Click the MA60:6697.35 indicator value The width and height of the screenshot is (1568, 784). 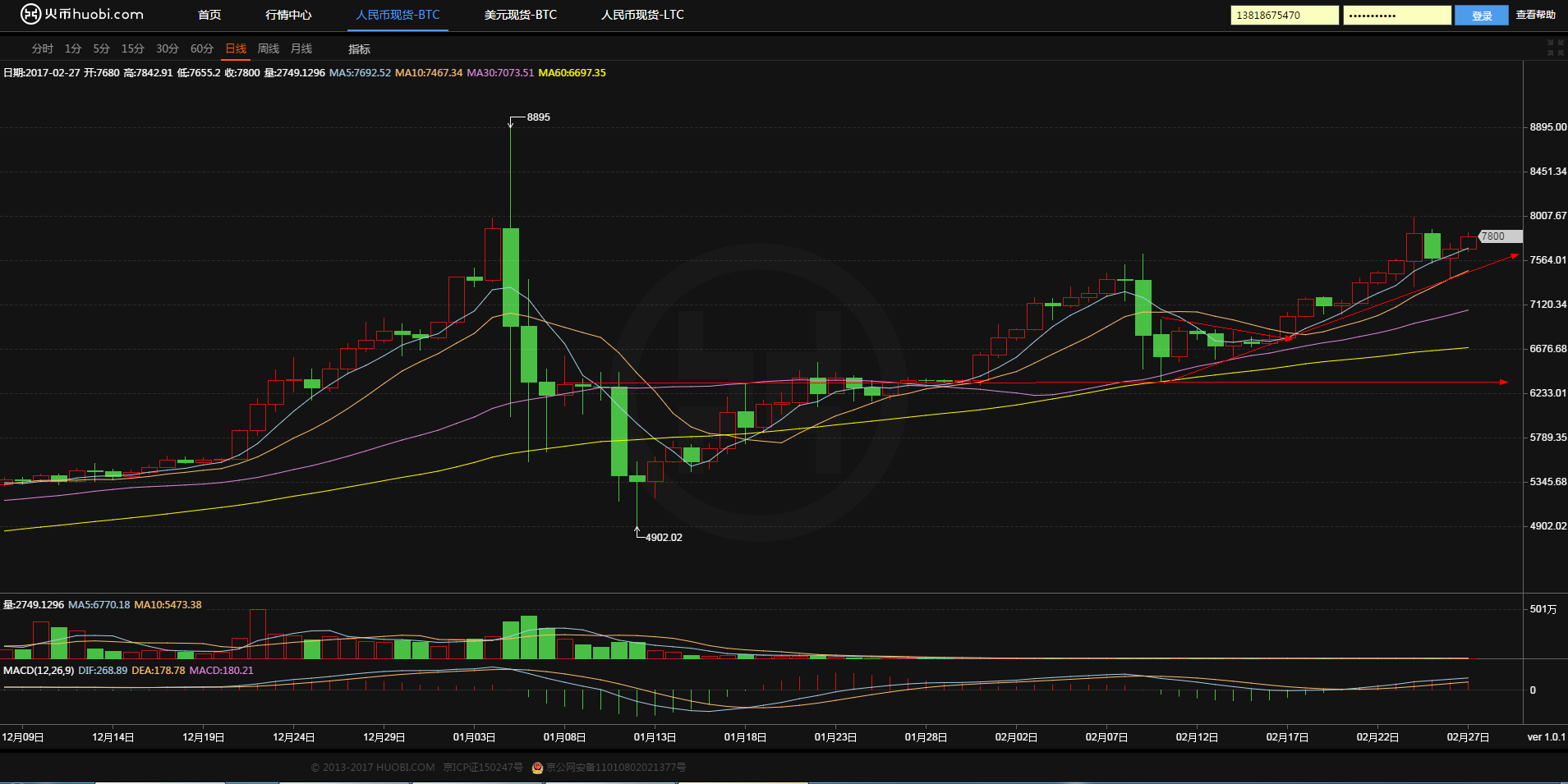pos(572,73)
